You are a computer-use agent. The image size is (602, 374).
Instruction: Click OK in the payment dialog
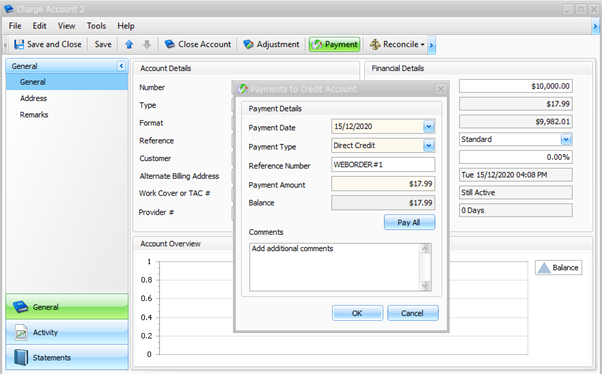tap(357, 313)
